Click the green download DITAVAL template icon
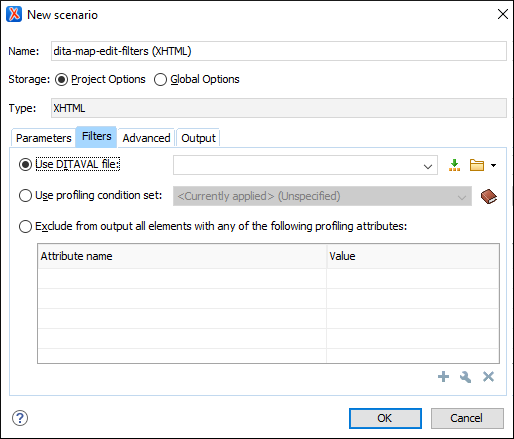 coord(454,165)
